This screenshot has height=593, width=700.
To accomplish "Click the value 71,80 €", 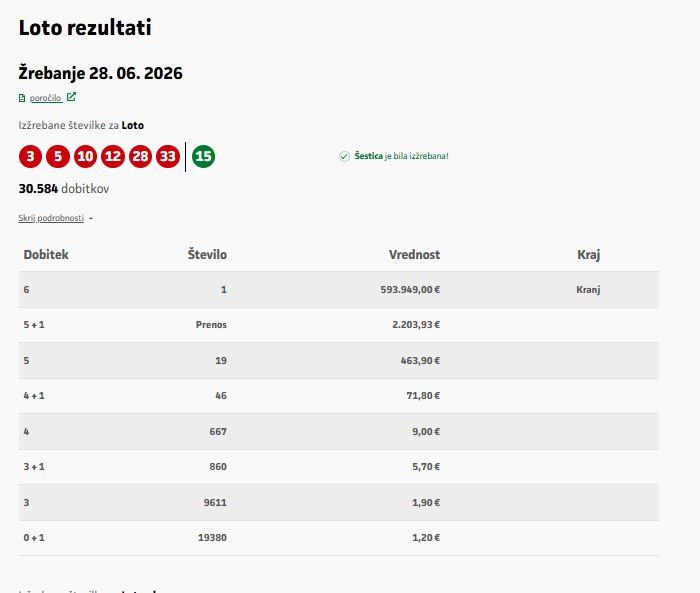I will 423,396.
